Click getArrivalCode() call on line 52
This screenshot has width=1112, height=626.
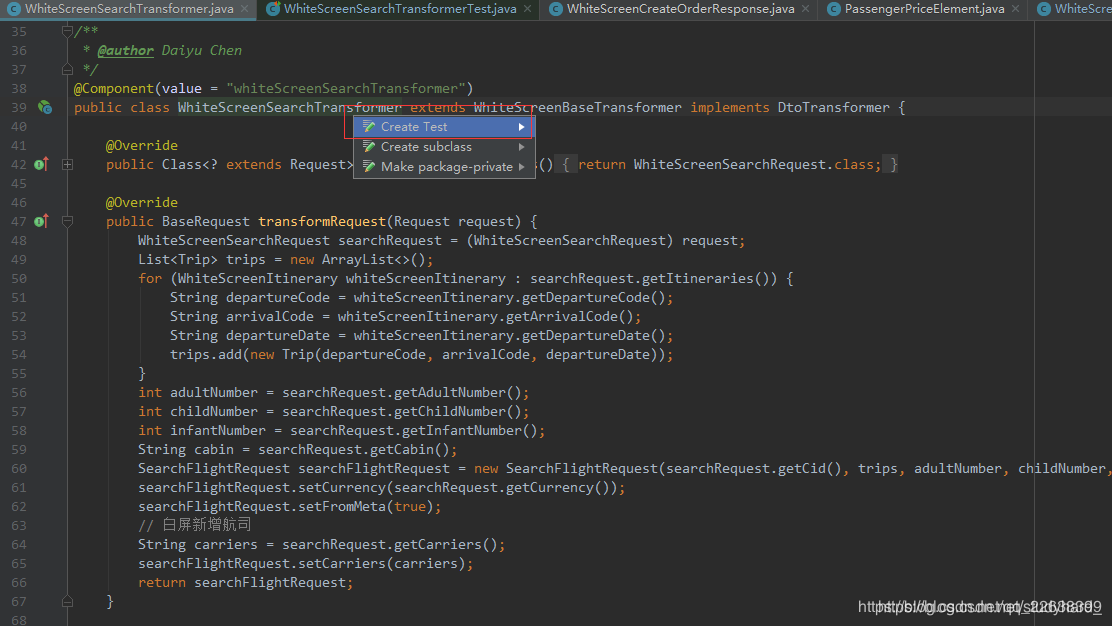click(569, 316)
